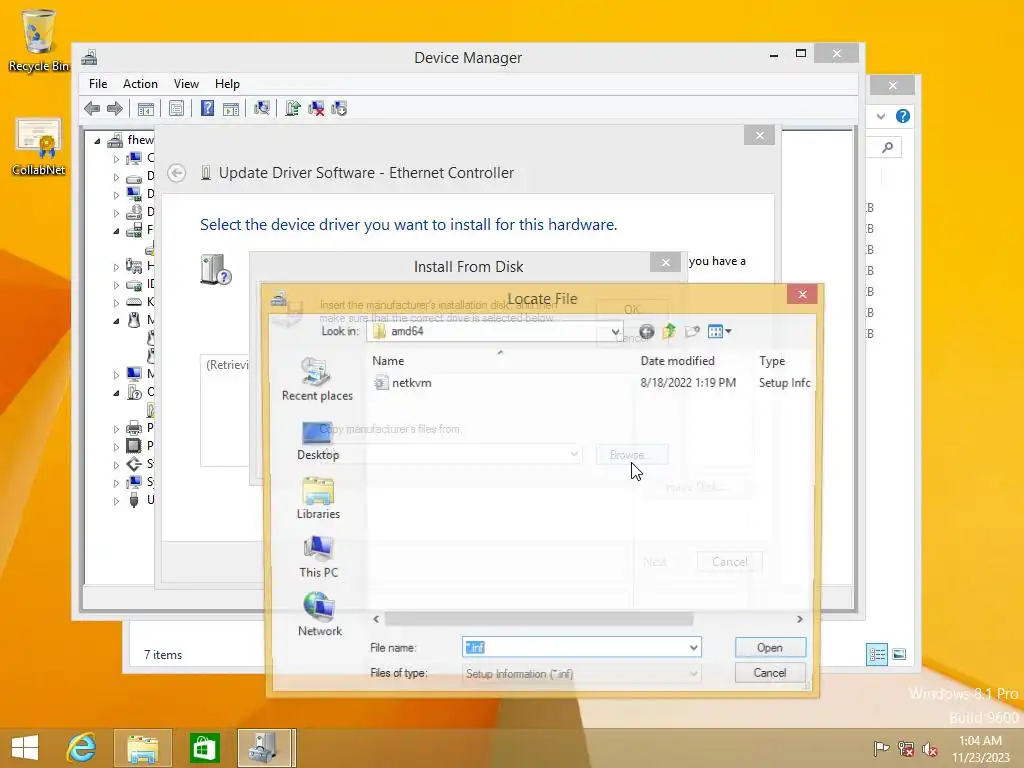
Task: Click horizontal scrollbar in Locate File list
Action: pos(539,618)
